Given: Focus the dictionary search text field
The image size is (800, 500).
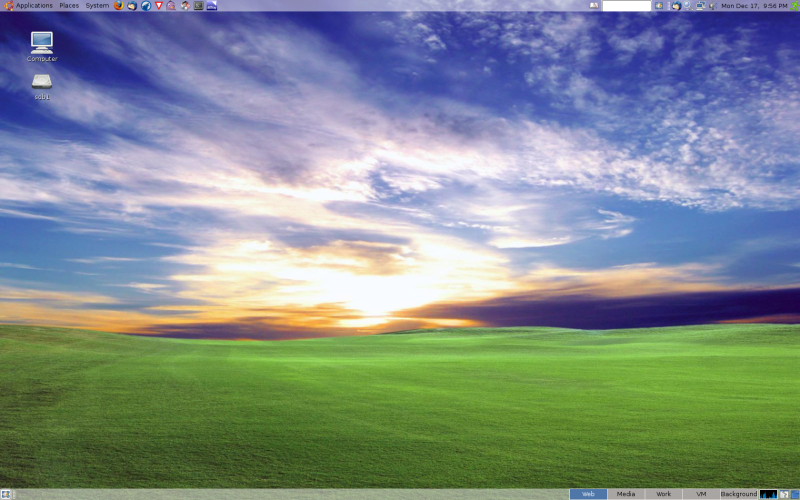Looking at the screenshot, I should tap(627, 6).
